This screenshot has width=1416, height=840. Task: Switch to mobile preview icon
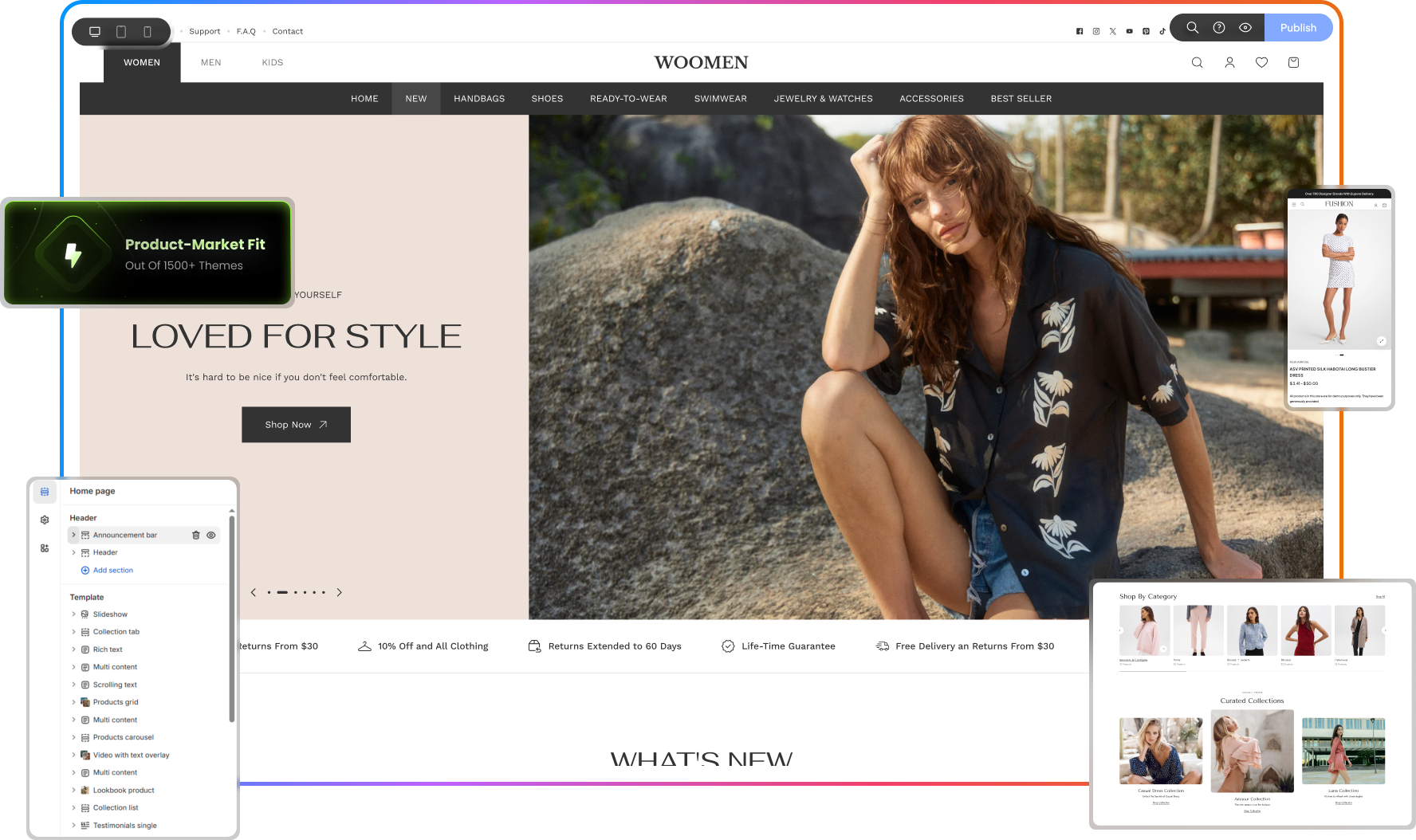[147, 32]
